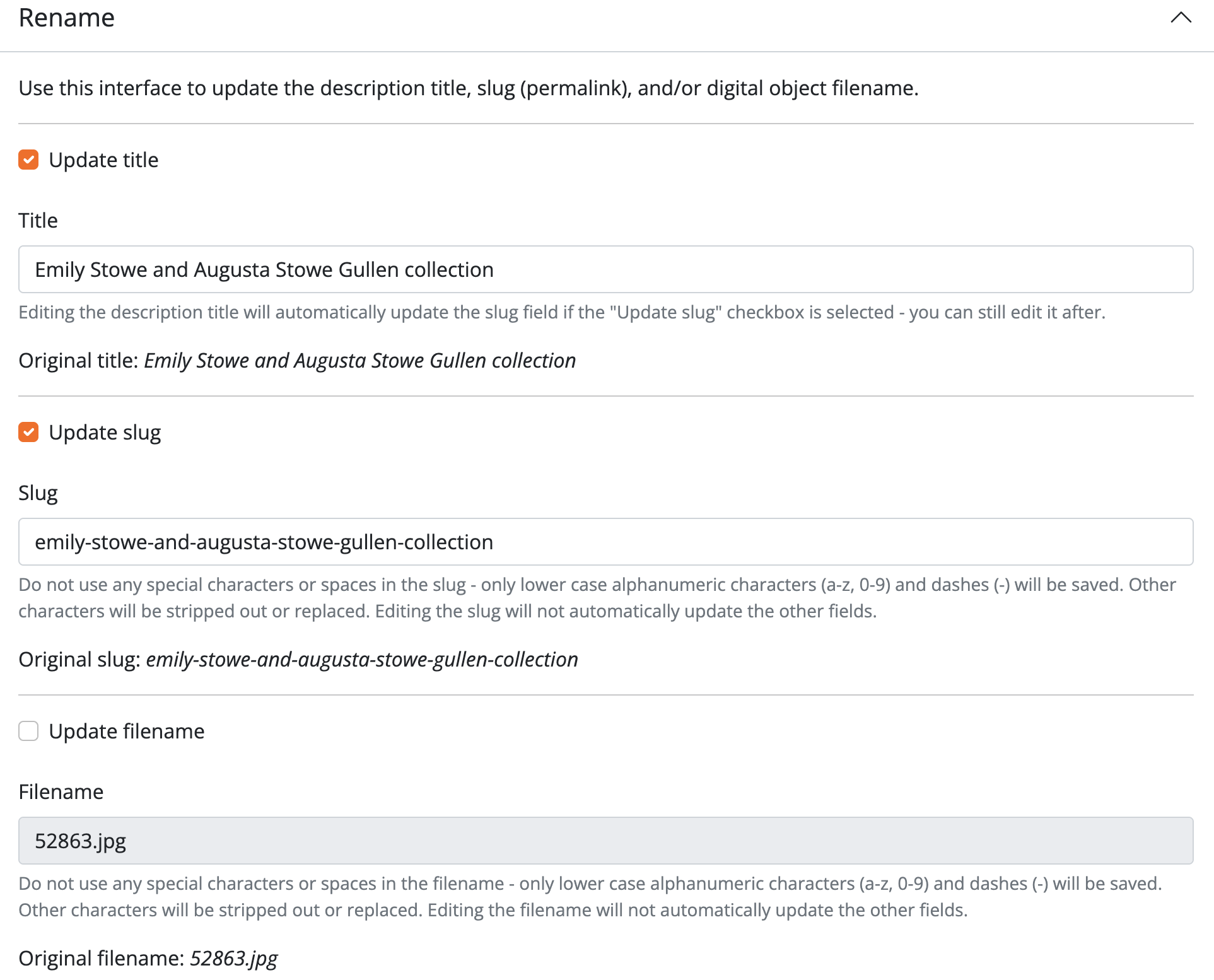Click the italic original title text
The width and height of the screenshot is (1214, 980).
pos(359,361)
